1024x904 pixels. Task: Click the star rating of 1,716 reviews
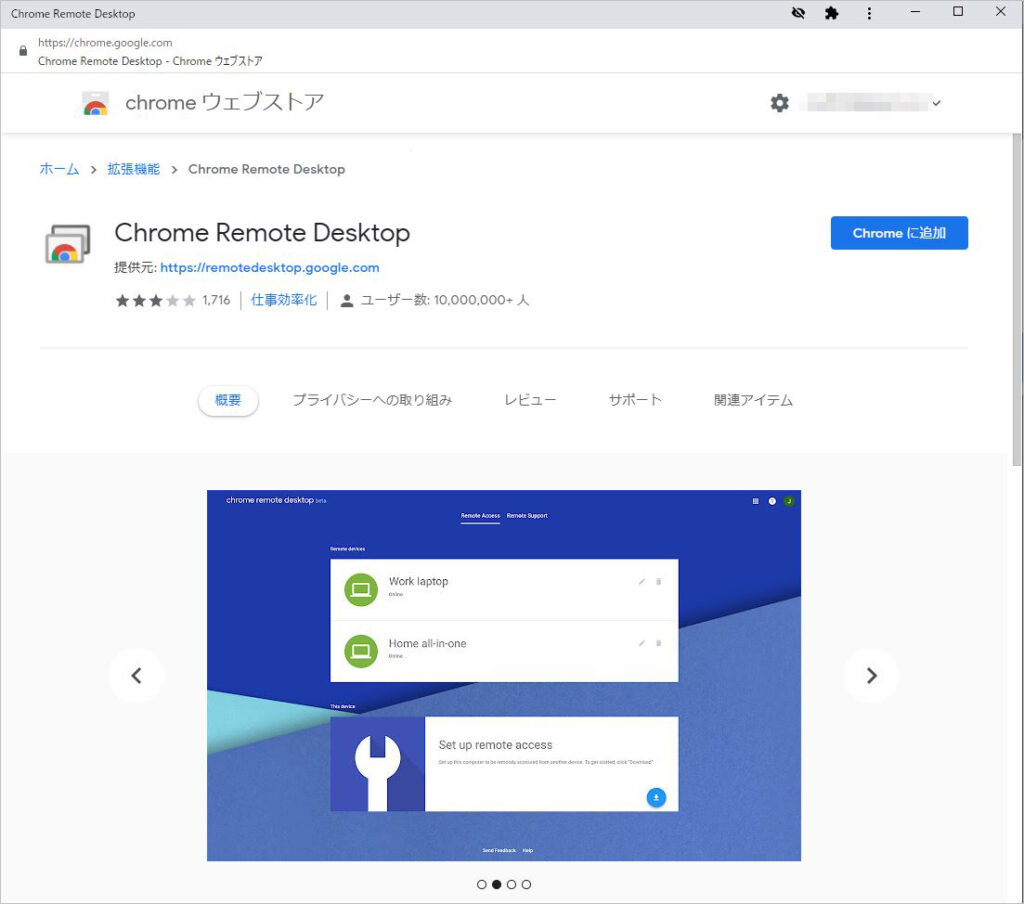[155, 300]
